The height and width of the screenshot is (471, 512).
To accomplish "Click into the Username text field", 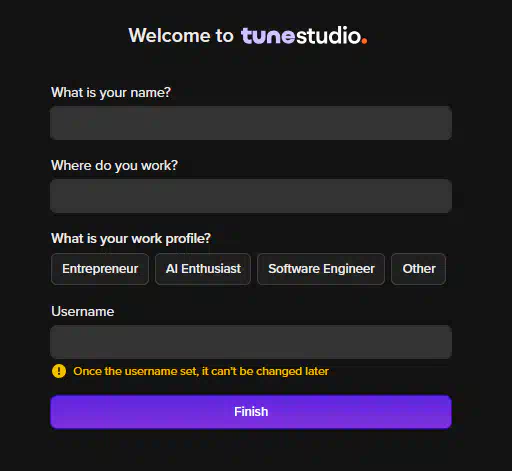I will [x=251, y=342].
